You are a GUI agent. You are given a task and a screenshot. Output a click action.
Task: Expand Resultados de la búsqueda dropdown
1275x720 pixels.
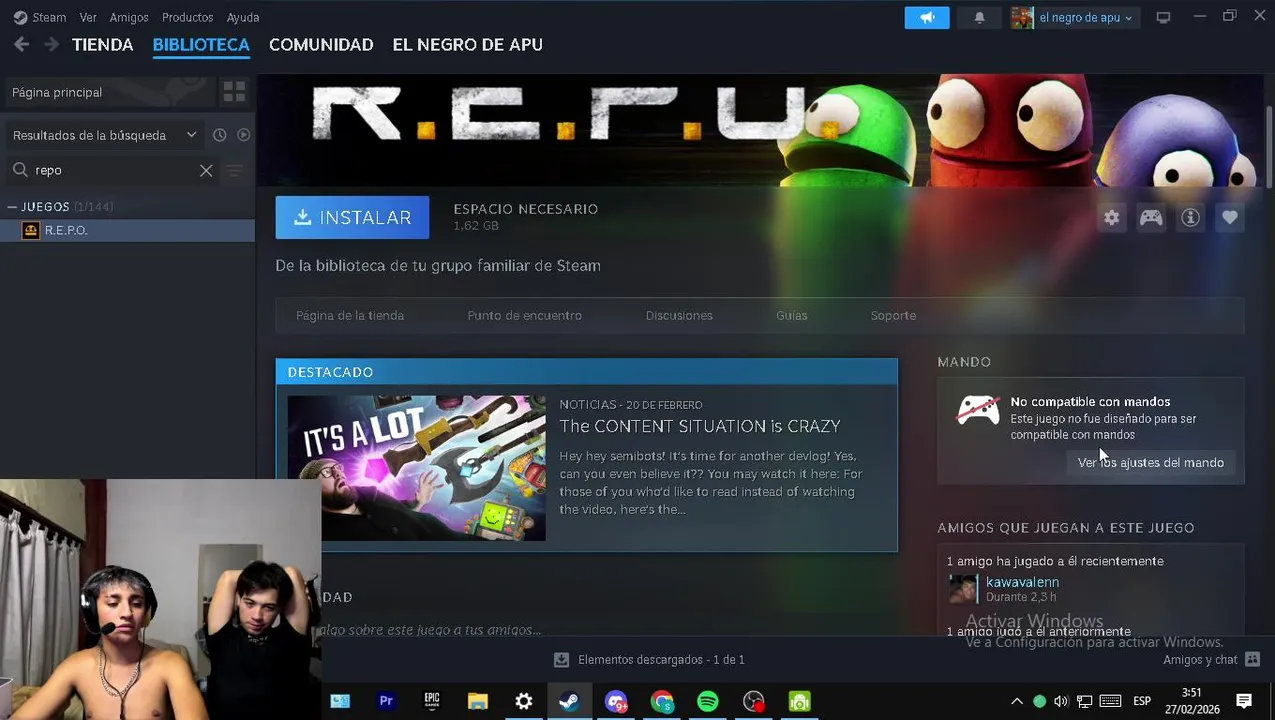[104, 135]
